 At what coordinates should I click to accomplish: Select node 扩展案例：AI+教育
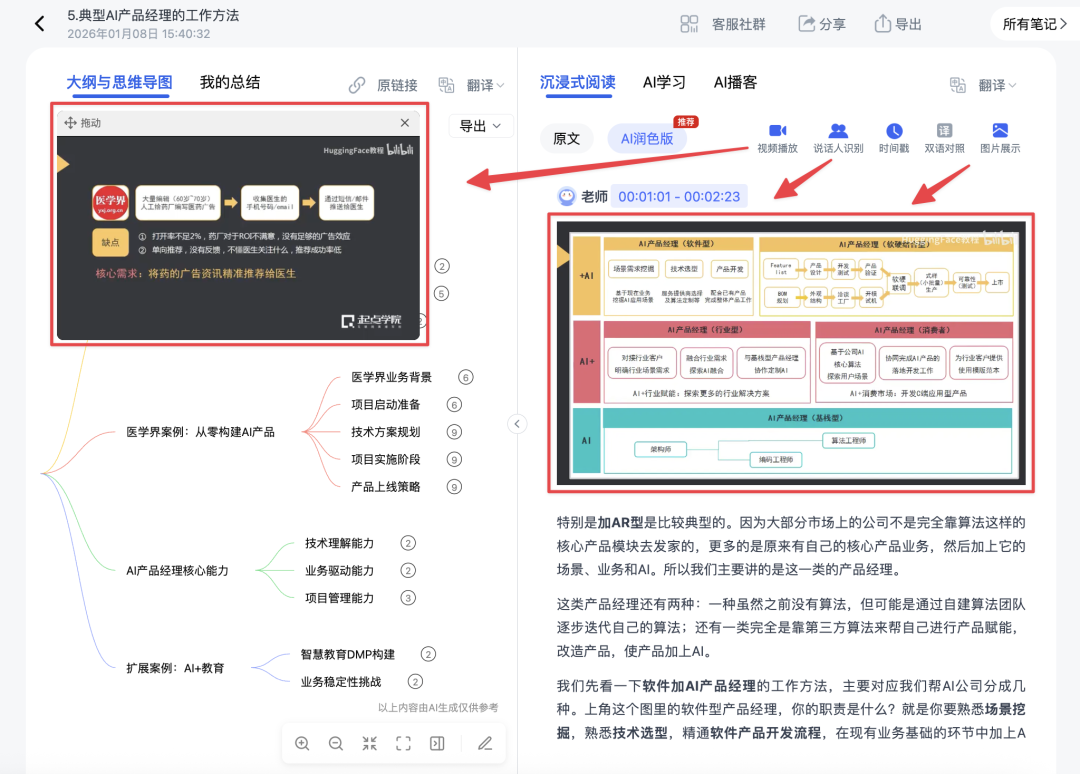175,669
